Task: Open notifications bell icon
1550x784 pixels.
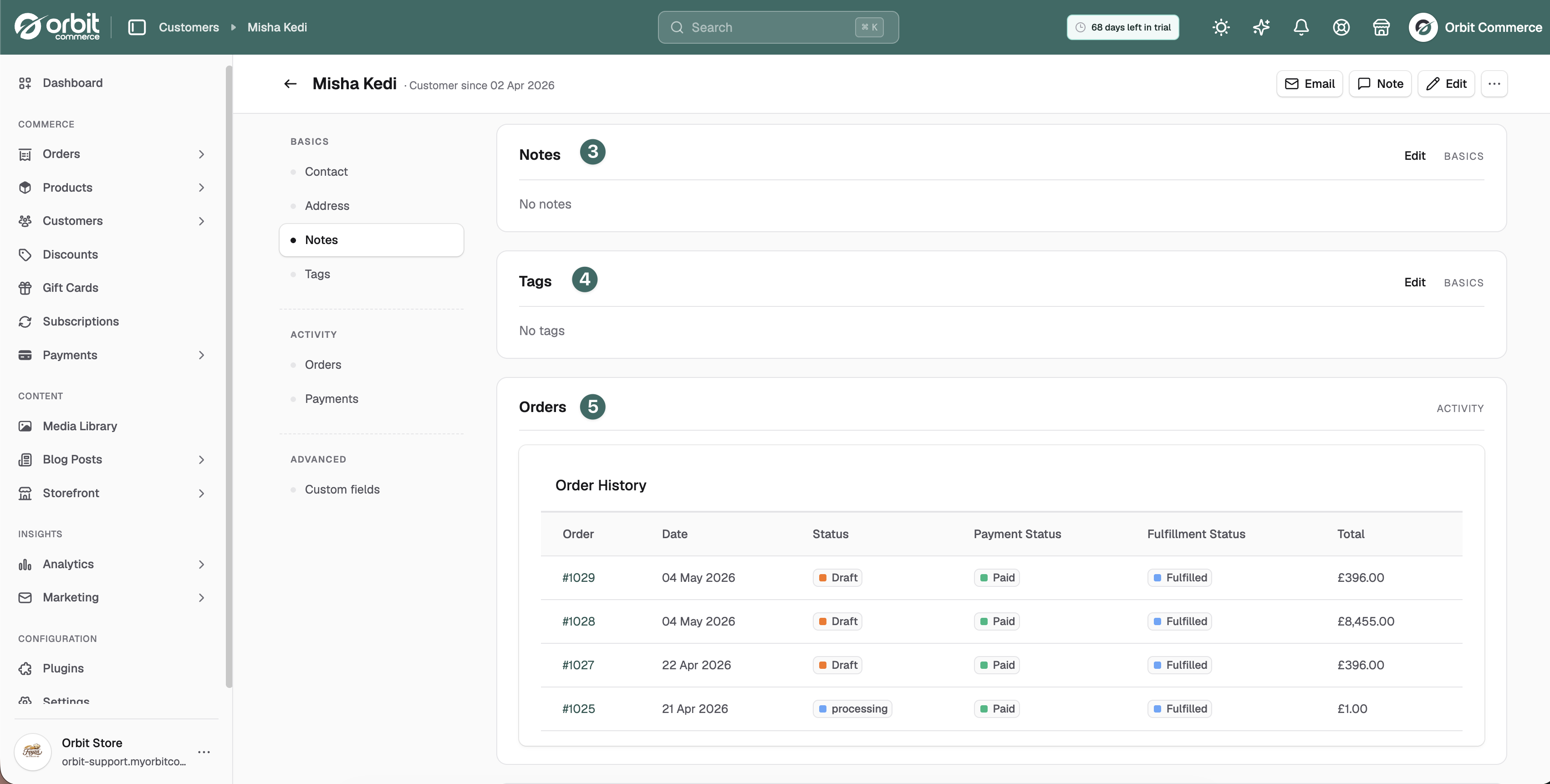Action: coord(1301,27)
